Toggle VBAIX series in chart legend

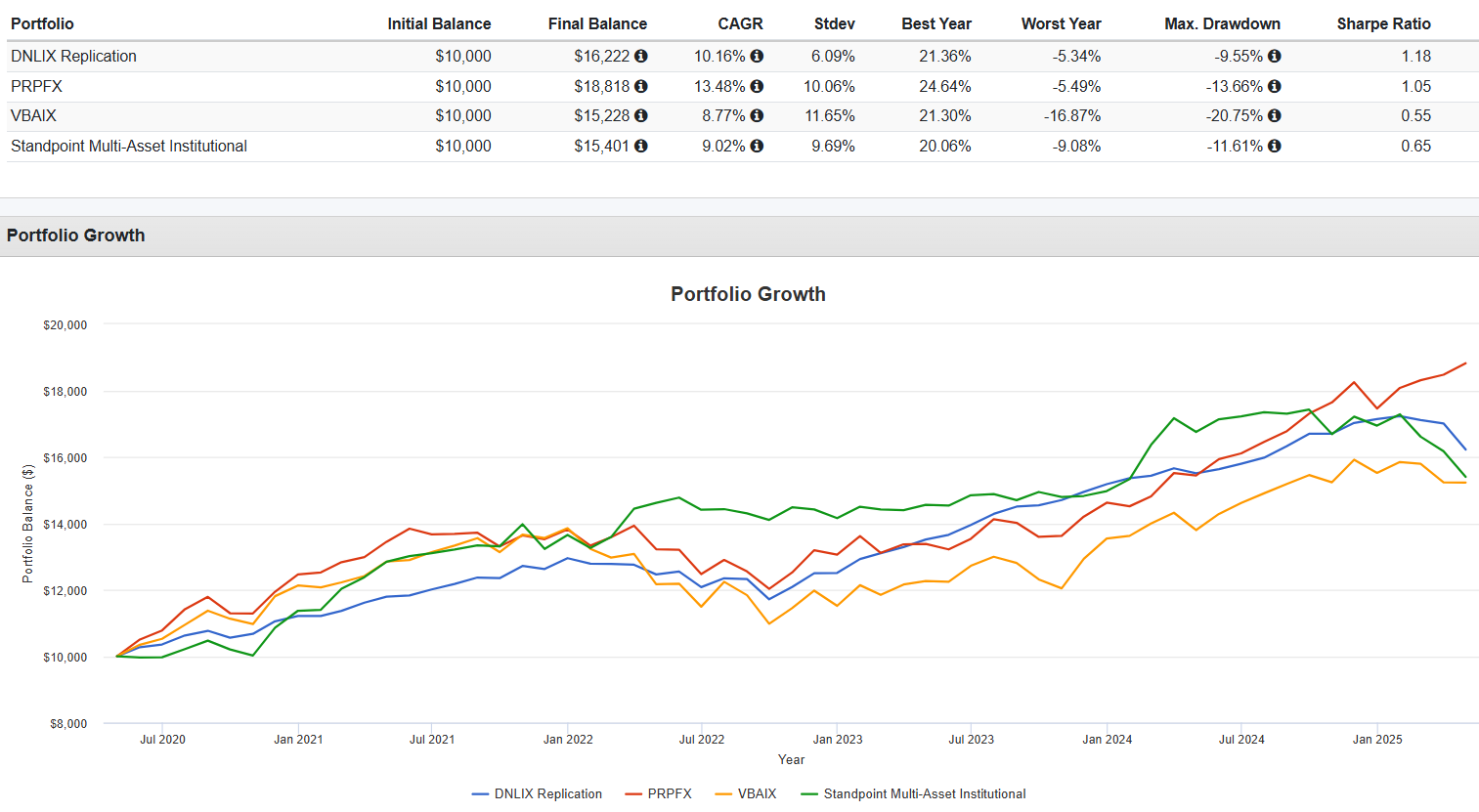(x=746, y=793)
